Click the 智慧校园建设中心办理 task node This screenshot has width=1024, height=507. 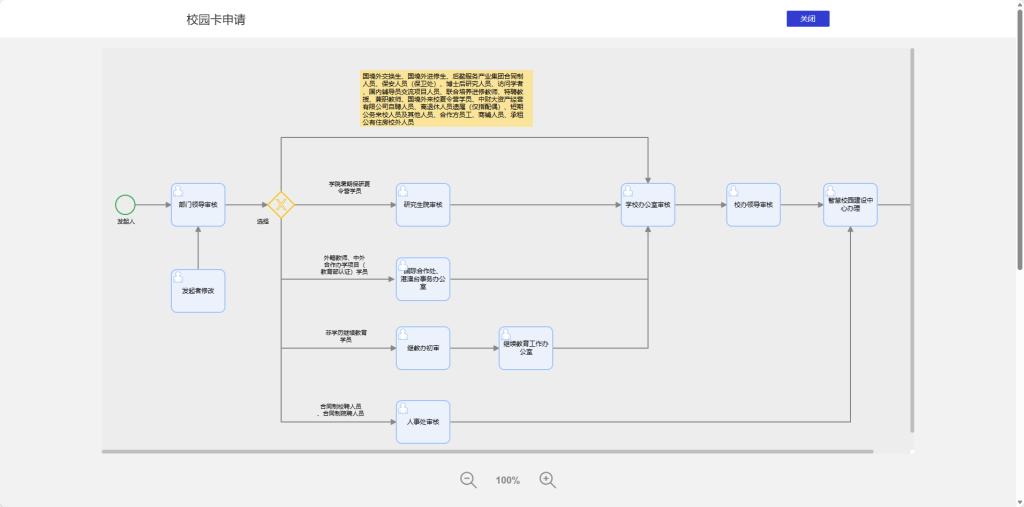850,205
